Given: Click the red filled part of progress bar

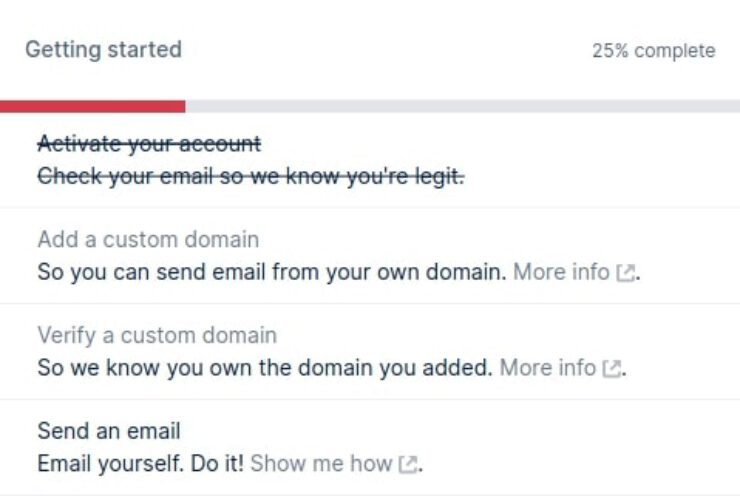Looking at the screenshot, I should tap(92, 107).
